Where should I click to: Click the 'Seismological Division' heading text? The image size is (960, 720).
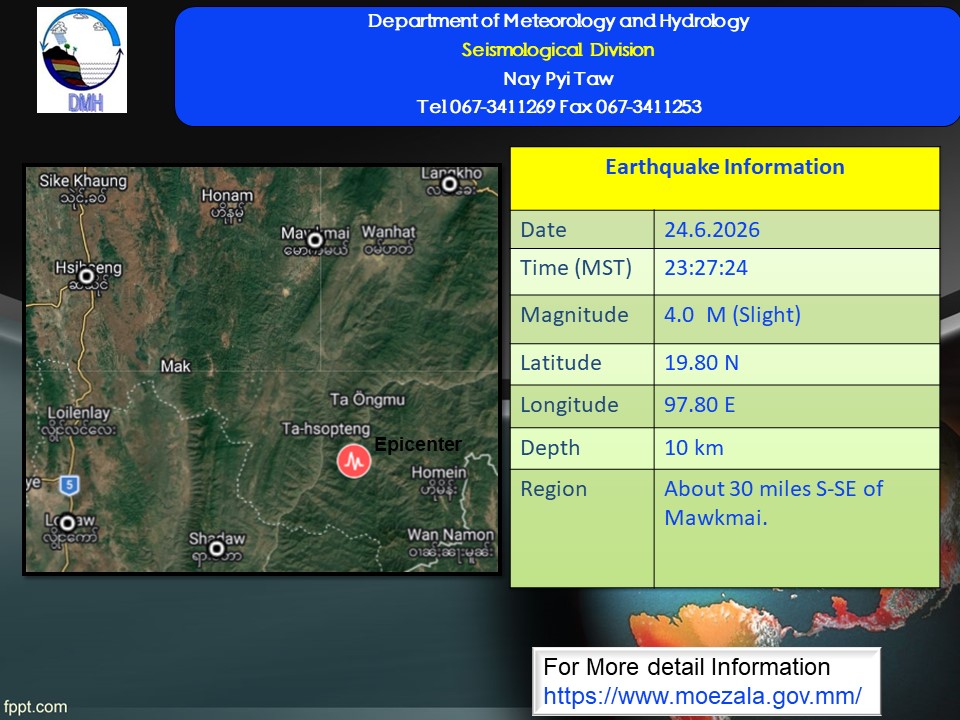(558, 50)
